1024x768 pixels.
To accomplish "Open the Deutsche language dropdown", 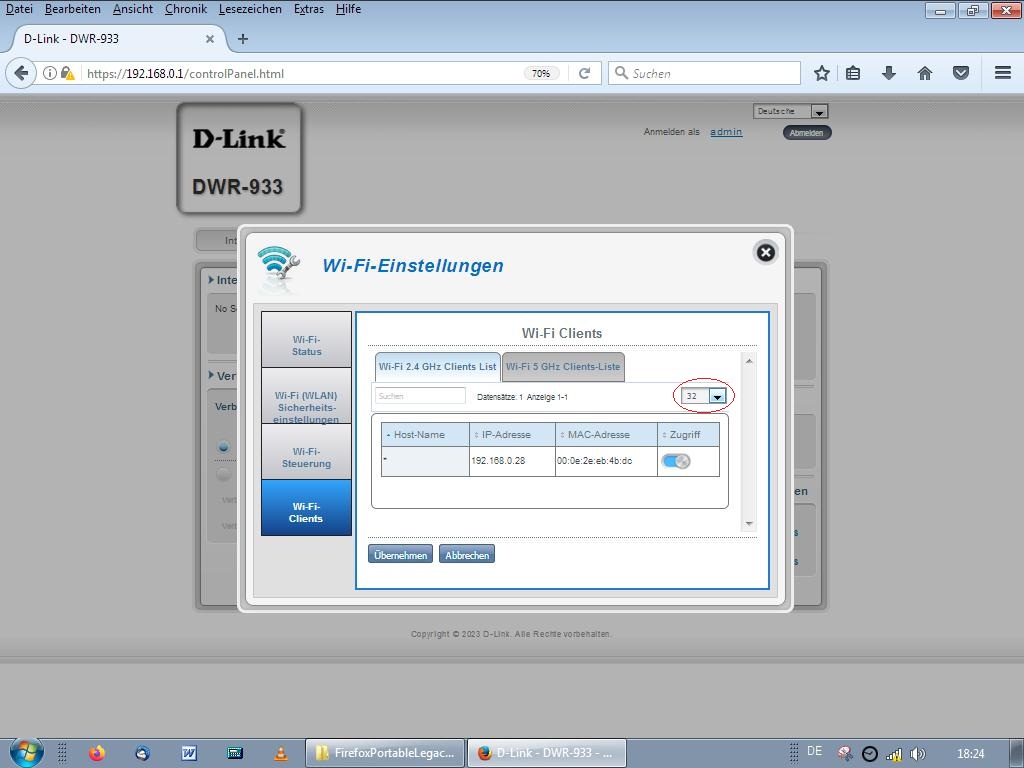I will click(790, 111).
